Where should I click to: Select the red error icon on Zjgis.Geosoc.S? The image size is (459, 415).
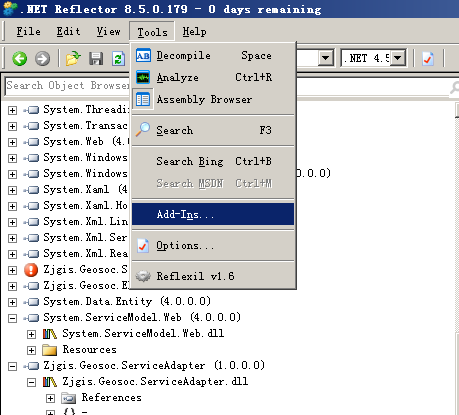(31, 270)
